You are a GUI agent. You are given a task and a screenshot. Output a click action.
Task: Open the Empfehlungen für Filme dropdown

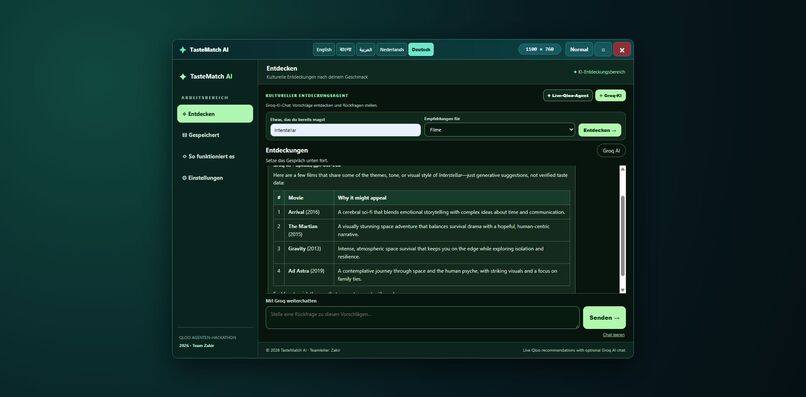point(499,130)
